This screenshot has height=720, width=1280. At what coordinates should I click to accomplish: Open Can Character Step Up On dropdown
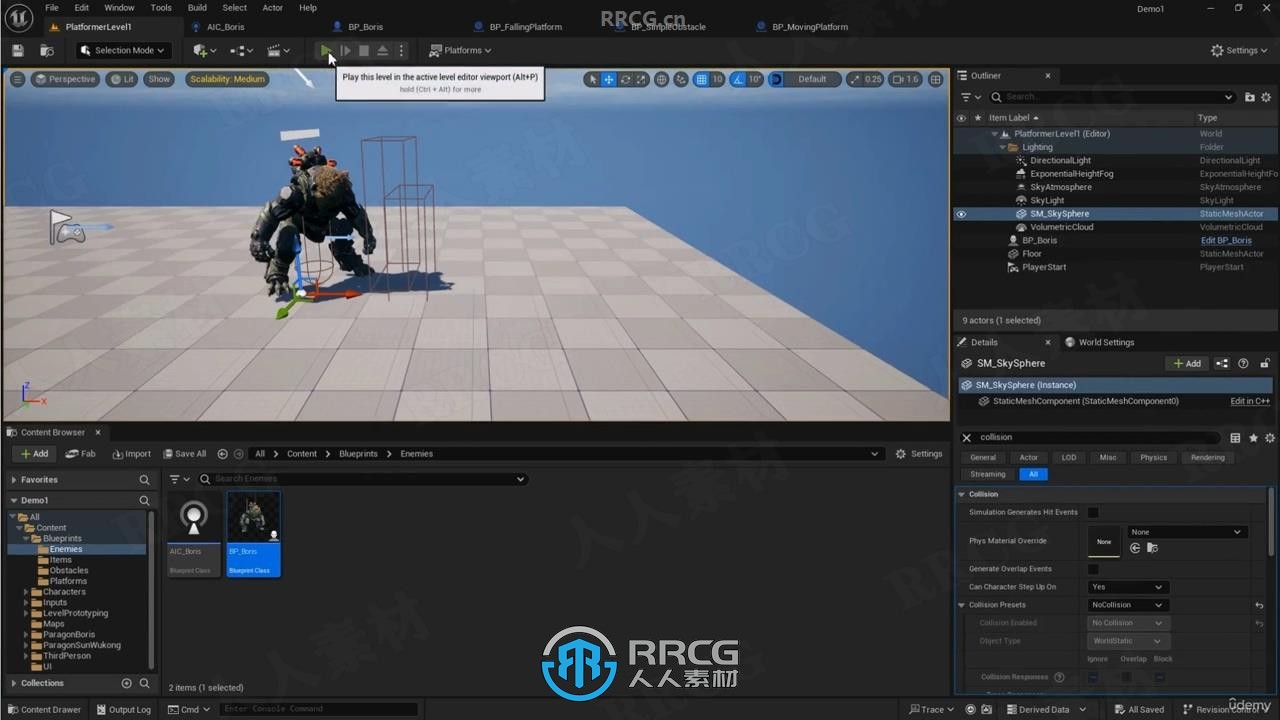pyautogui.click(x=1128, y=587)
